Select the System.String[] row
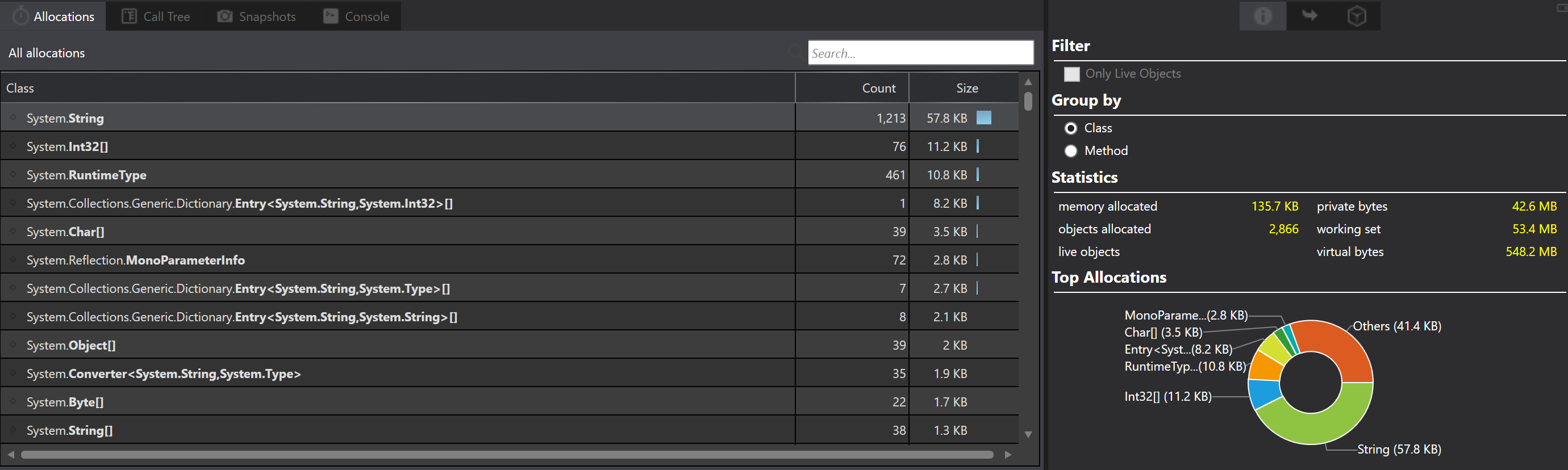This screenshot has height=470, width=1568. pos(510,430)
